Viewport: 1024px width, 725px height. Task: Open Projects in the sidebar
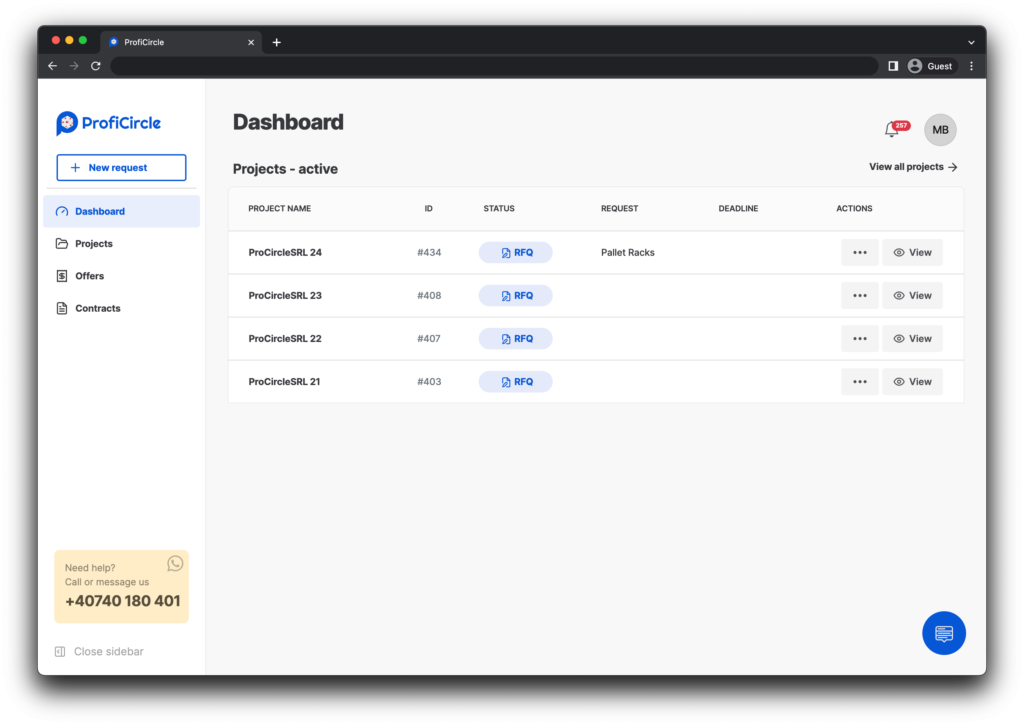click(121, 244)
